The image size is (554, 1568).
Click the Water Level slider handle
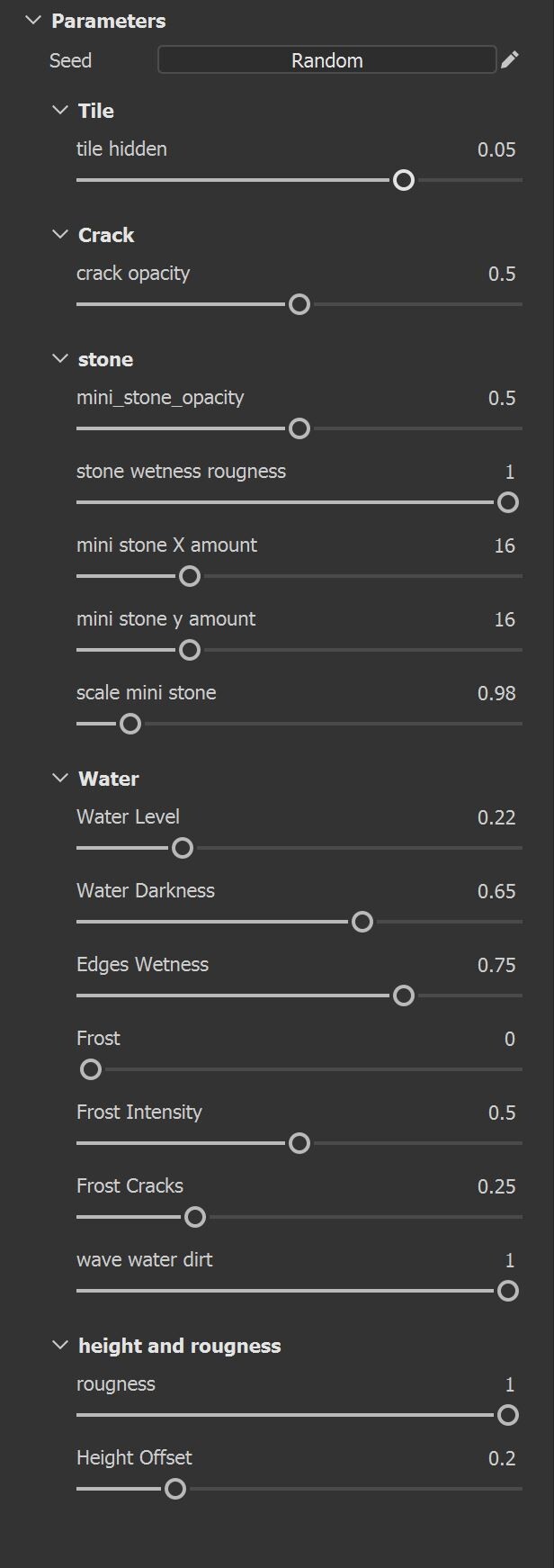pos(183,848)
